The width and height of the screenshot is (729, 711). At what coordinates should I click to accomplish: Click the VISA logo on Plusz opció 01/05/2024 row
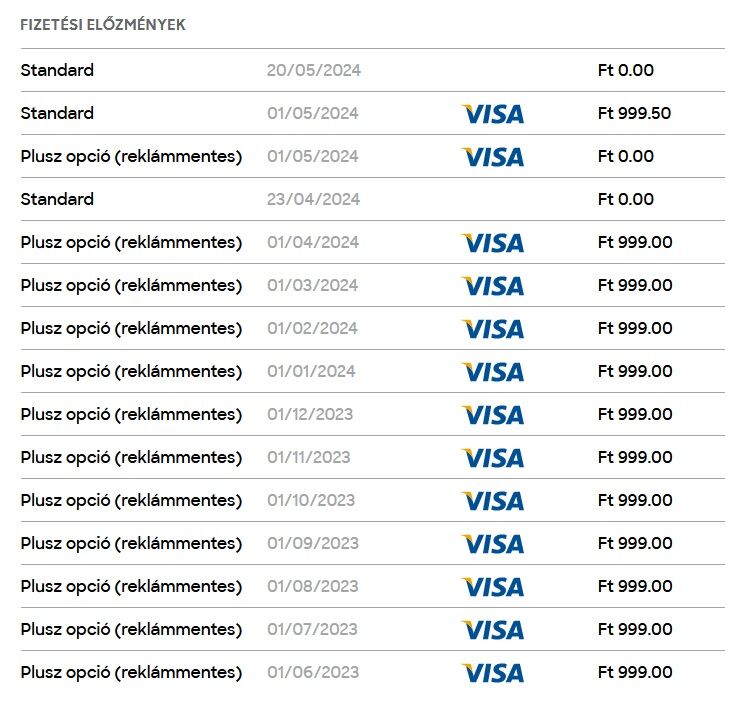point(493,157)
